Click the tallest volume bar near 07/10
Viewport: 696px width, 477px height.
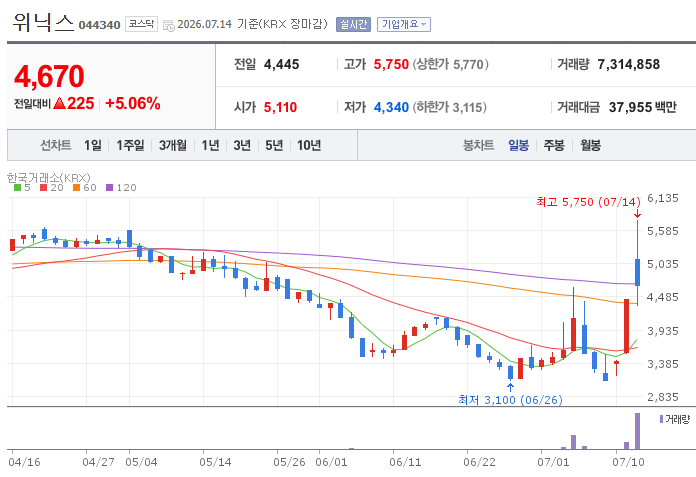pyautogui.click(x=637, y=431)
